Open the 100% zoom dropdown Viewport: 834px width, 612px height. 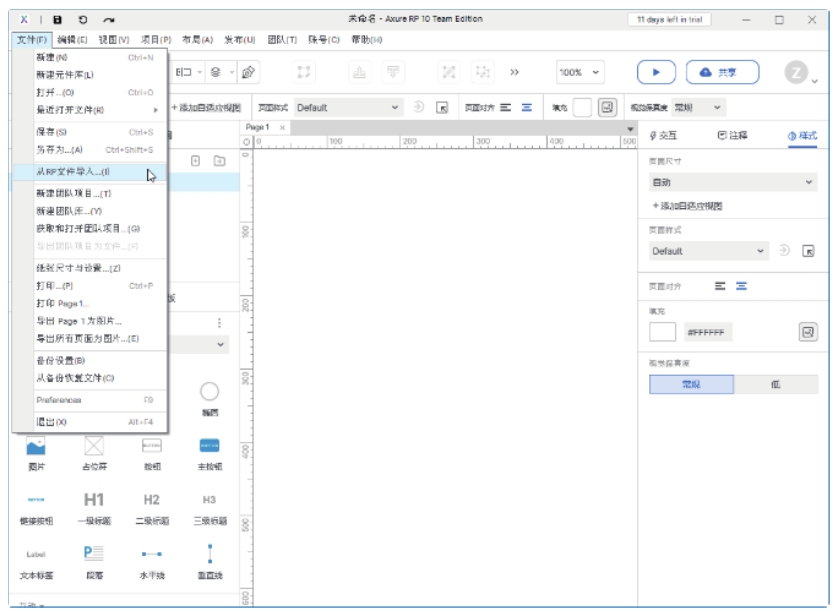coord(581,72)
